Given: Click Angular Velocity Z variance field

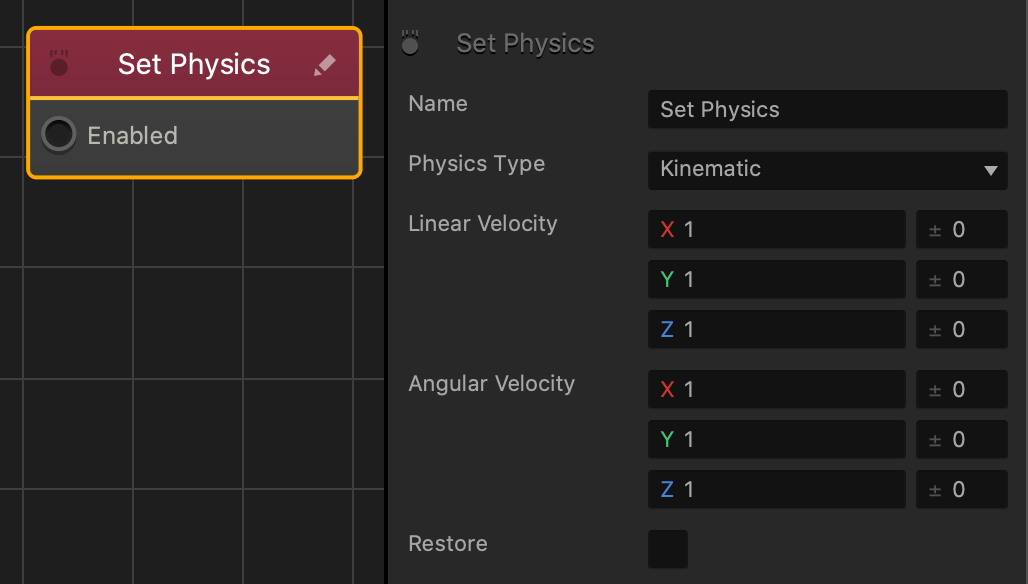Looking at the screenshot, I should click(961, 489).
